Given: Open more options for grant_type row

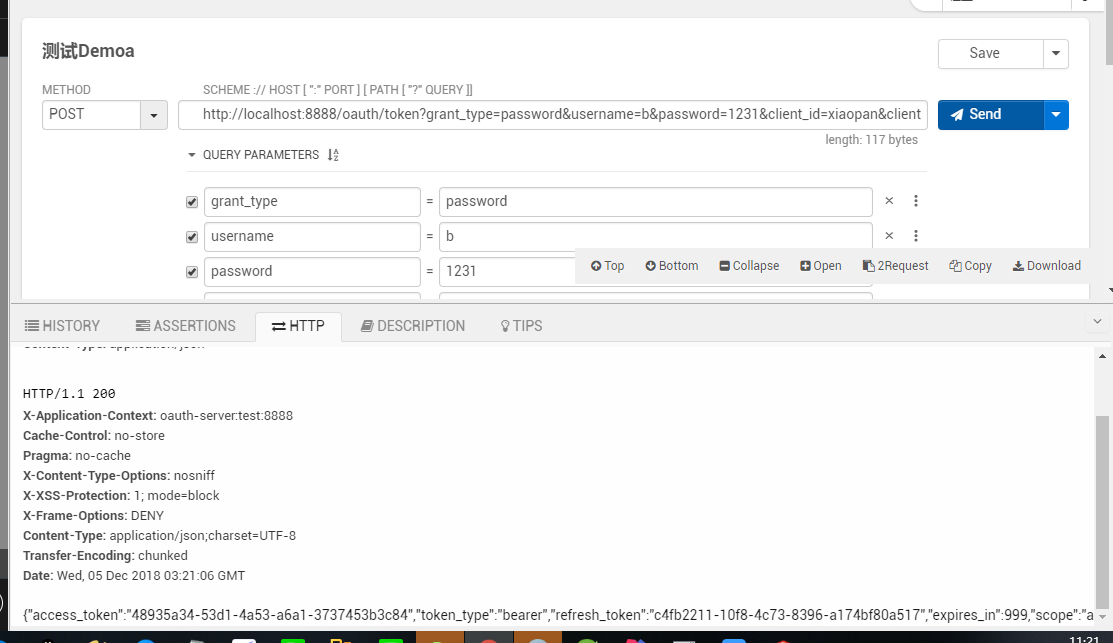Looking at the screenshot, I should [916, 201].
